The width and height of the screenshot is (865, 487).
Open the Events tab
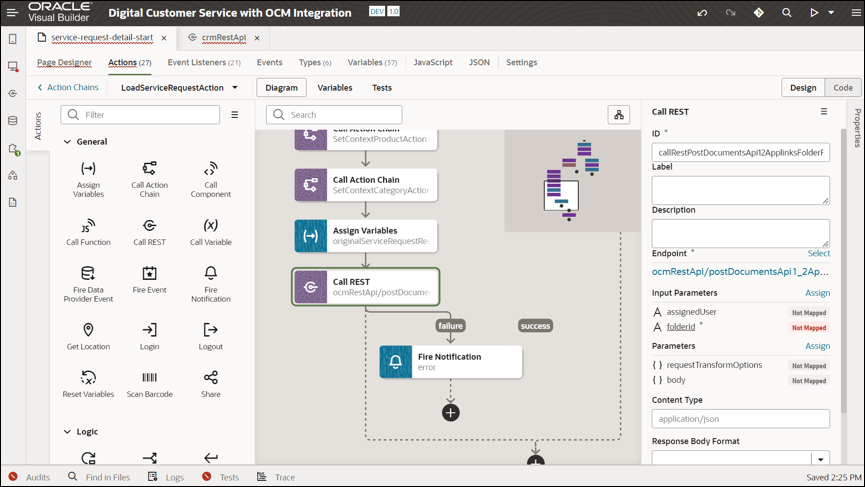click(269, 62)
